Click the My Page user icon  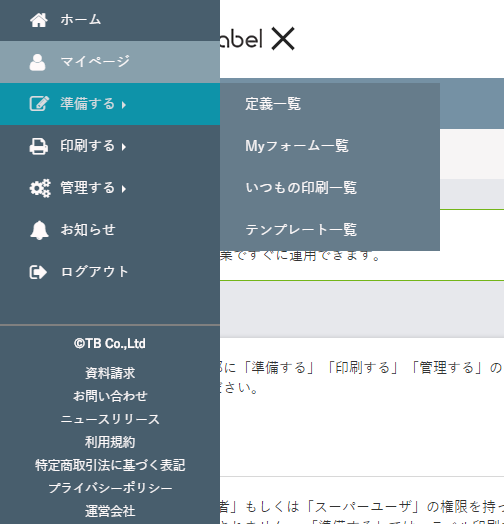(37, 62)
